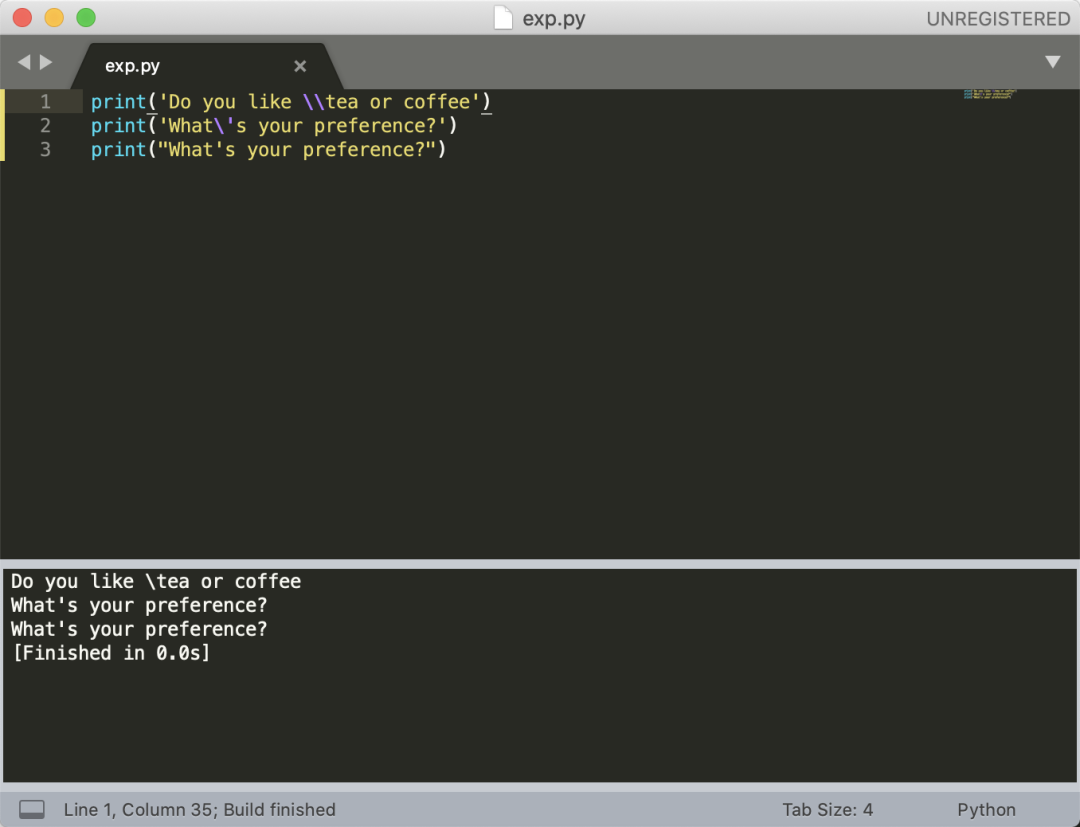Click the minimap code preview

[x=989, y=94]
